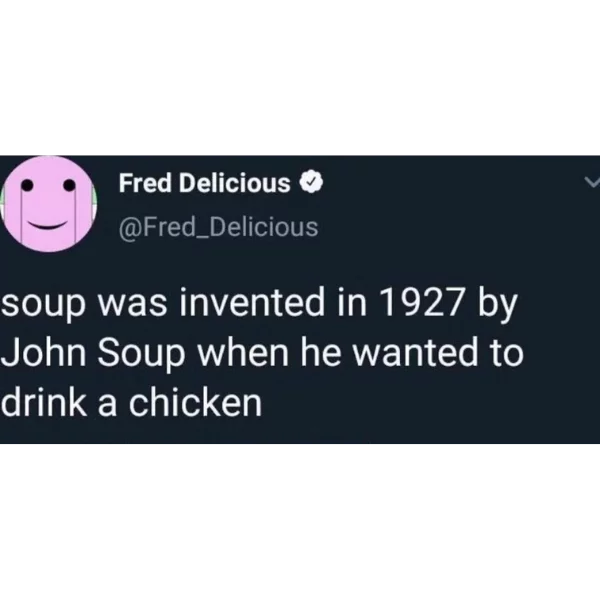Click the word "invented" in the tweet
The height and width of the screenshot is (600, 600).
(x=252, y=303)
